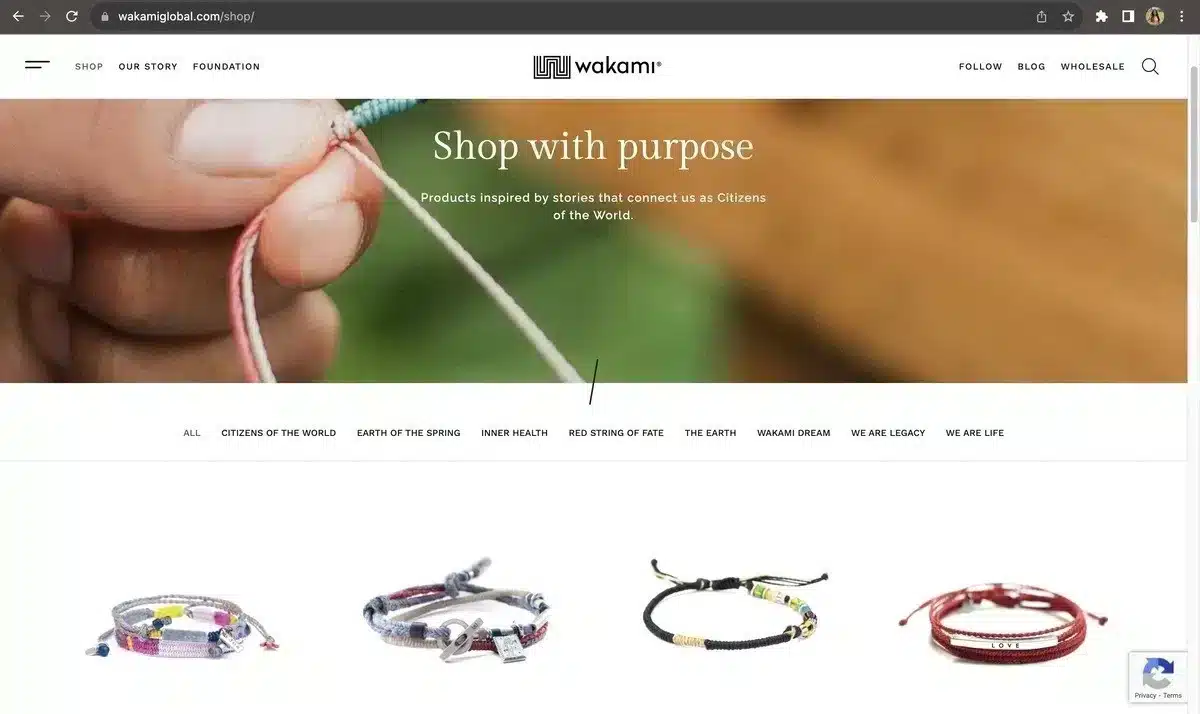Screen dimensions: 1200x714
Task: Click the share page icon in address bar
Action: (x=1041, y=17)
